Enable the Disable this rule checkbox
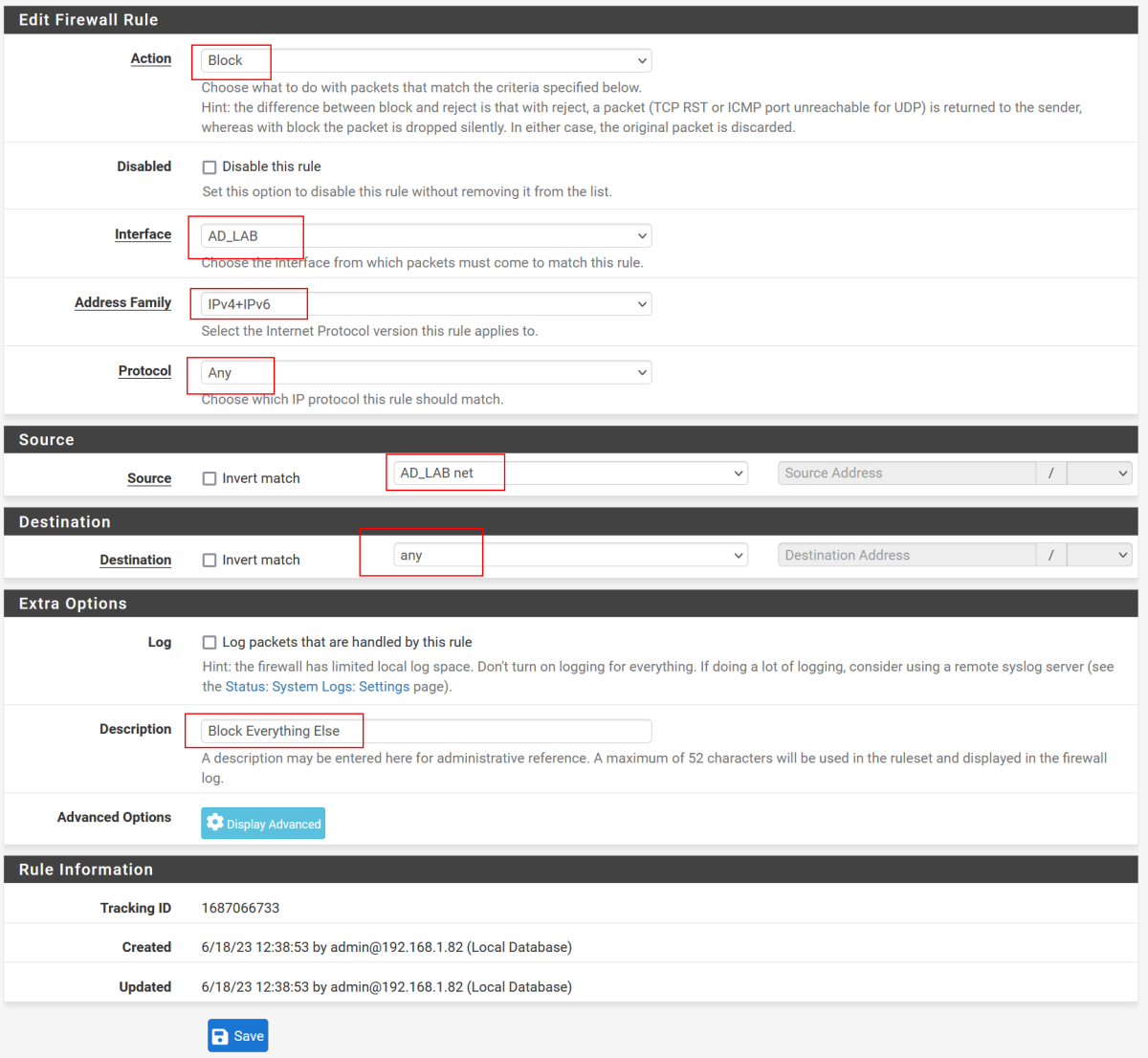 [210, 167]
